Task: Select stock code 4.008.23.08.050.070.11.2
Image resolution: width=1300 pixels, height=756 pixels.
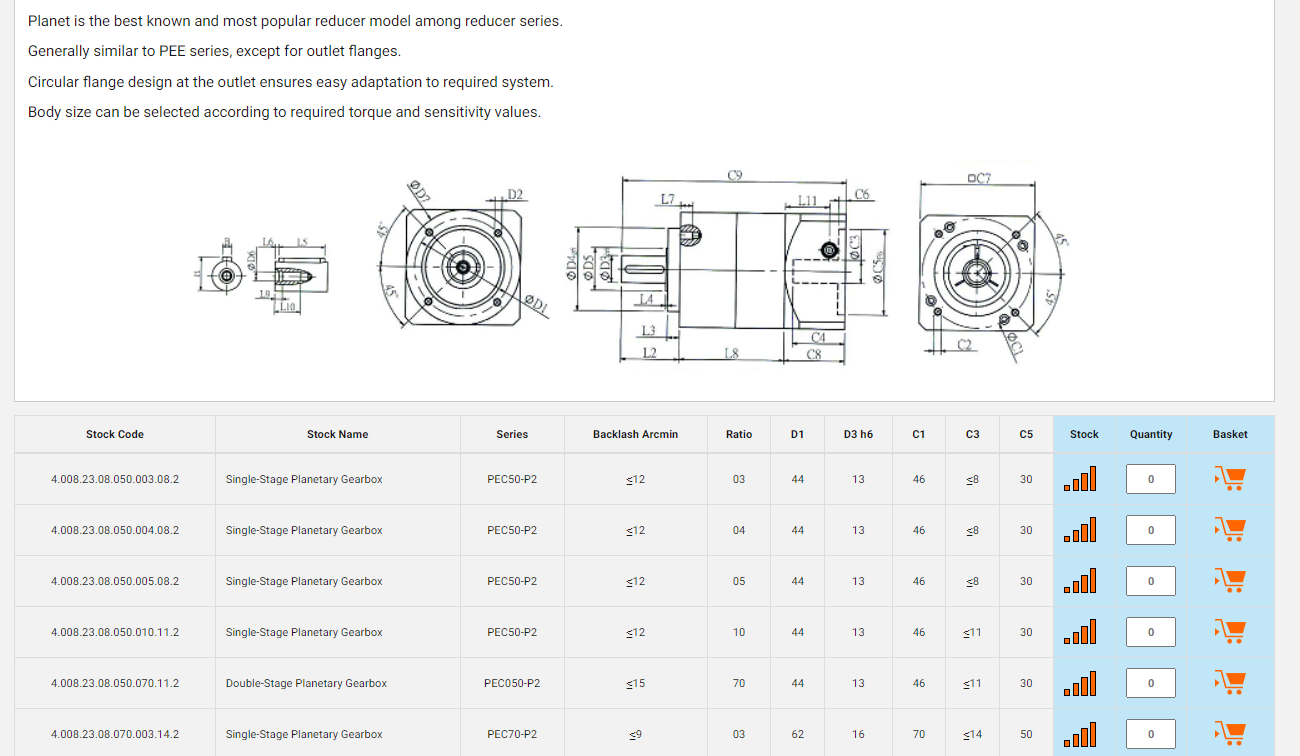Action: (115, 683)
